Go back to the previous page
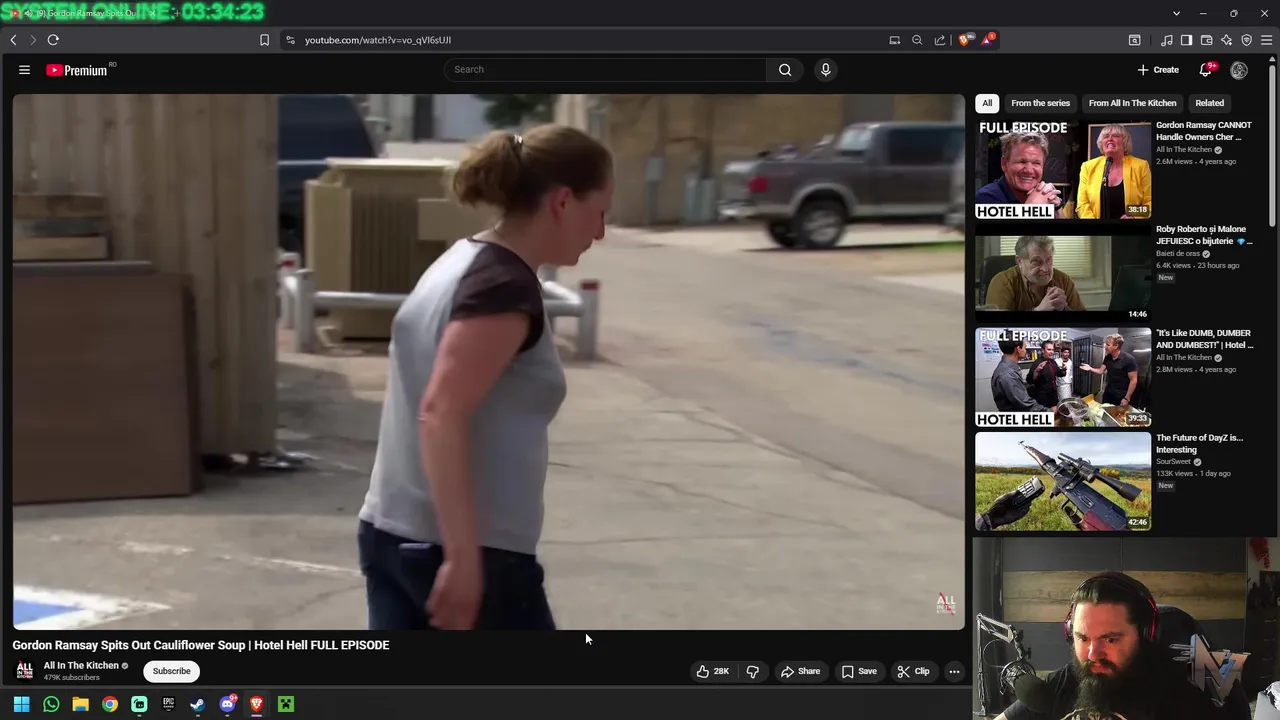The image size is (1280, 720). pyautogui.click(x=13, y=40)
